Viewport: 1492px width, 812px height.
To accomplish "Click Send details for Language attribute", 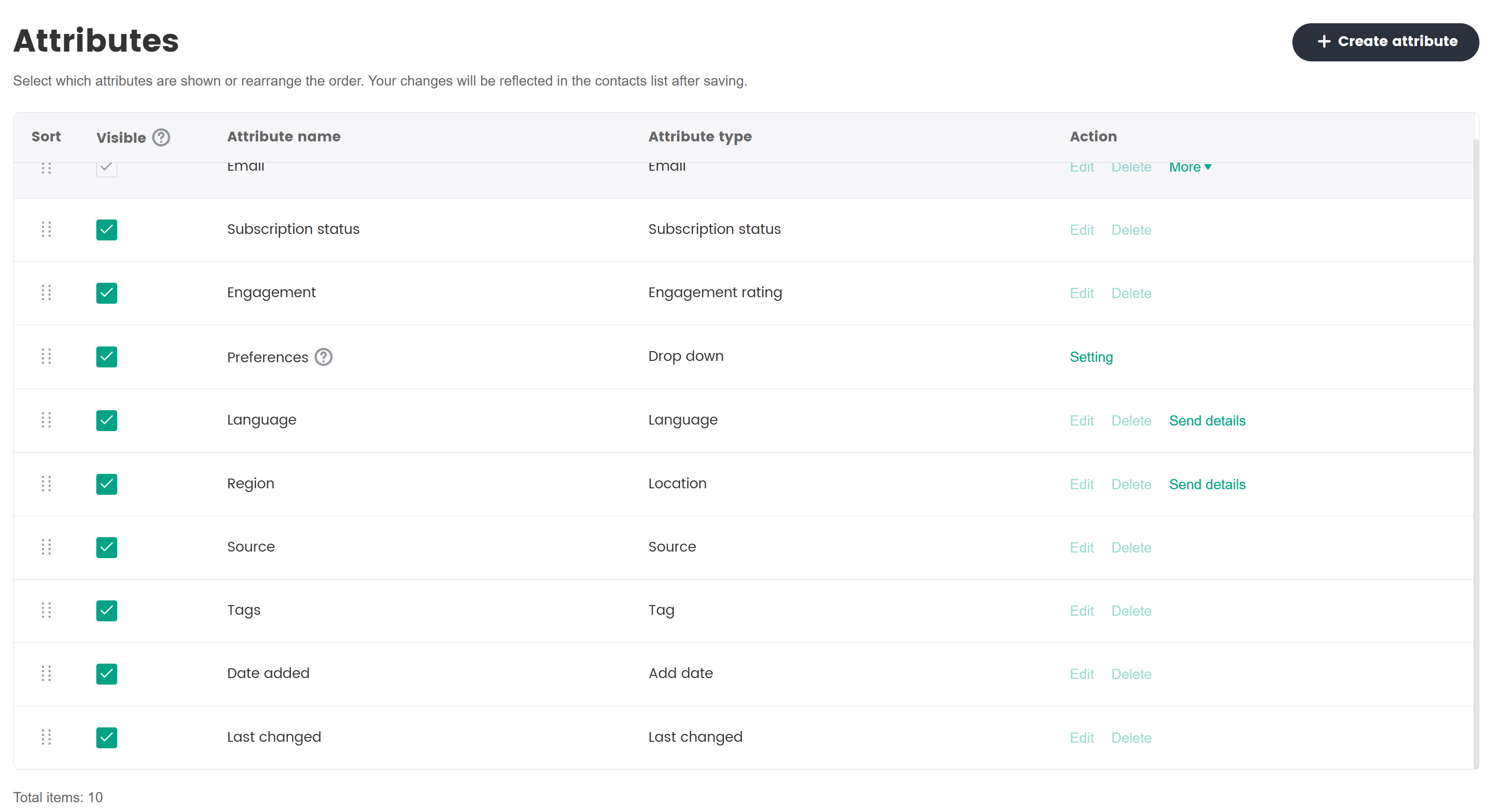I will point(1206,420).
